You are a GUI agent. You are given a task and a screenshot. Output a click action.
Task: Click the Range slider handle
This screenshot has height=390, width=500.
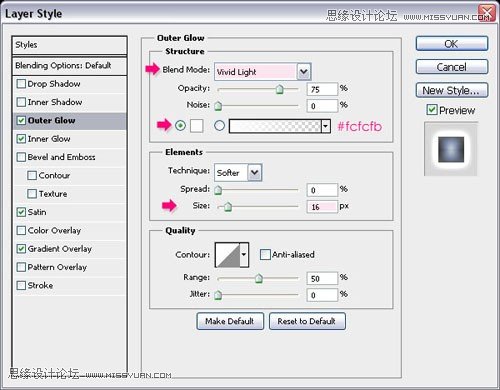pos(259,278)
